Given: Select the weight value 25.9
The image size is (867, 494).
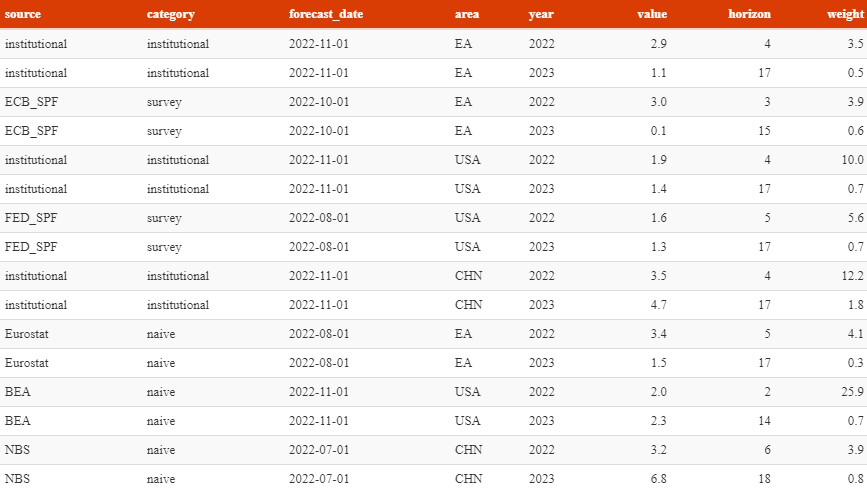Looking at the screenshot, I should [852, 392].
